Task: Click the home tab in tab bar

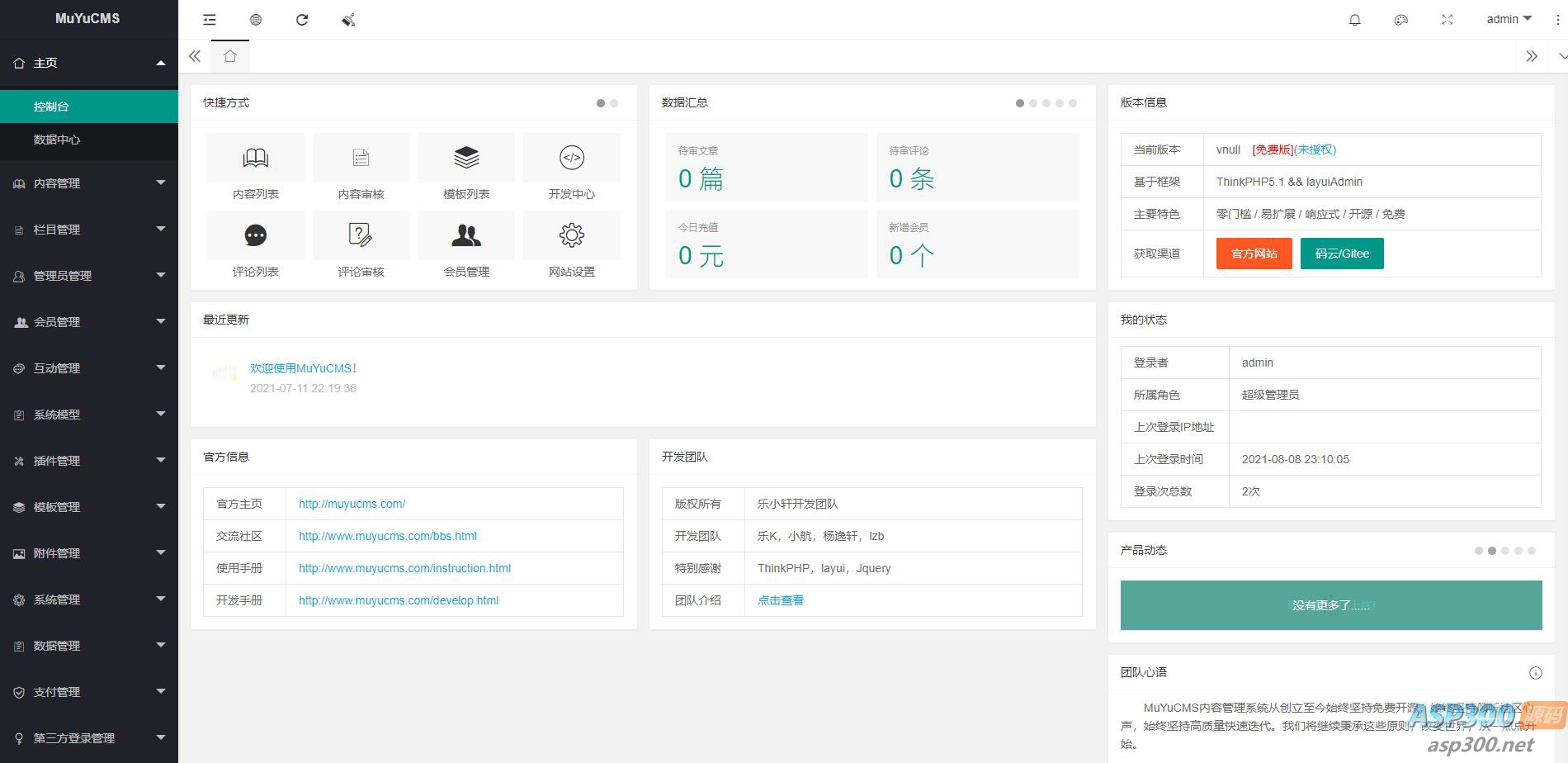Action: (230, 56)
